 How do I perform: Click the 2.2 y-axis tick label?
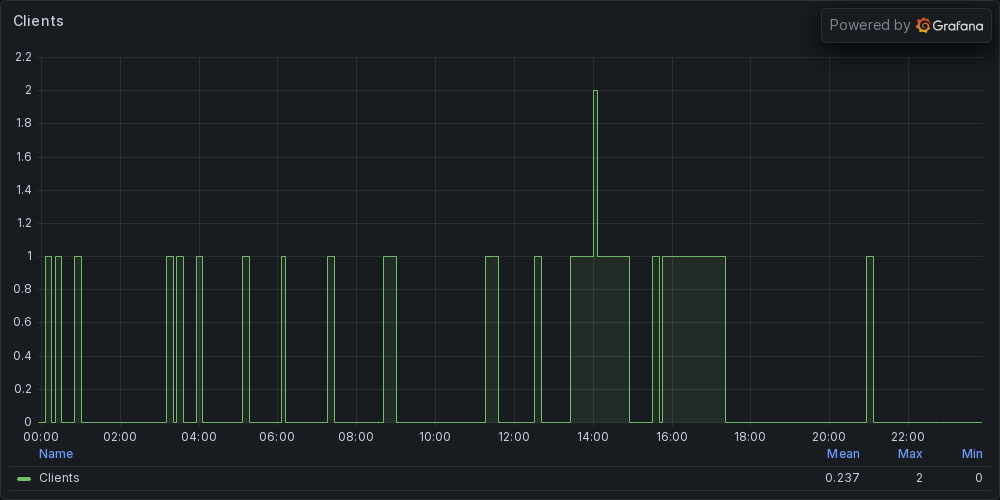[x=23, y=57]
